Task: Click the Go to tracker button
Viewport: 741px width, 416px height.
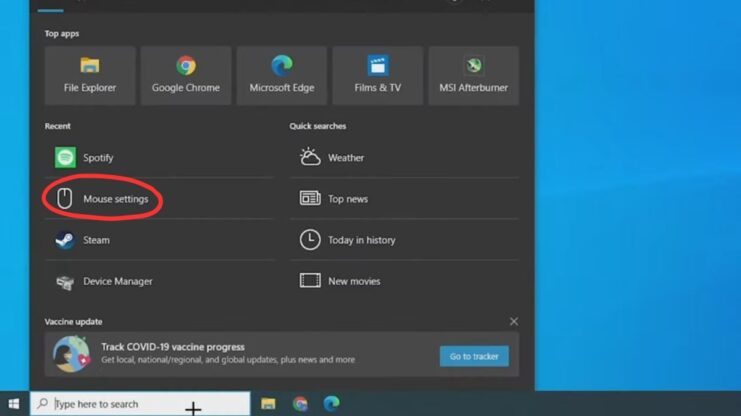Action: tap(474, 356)
